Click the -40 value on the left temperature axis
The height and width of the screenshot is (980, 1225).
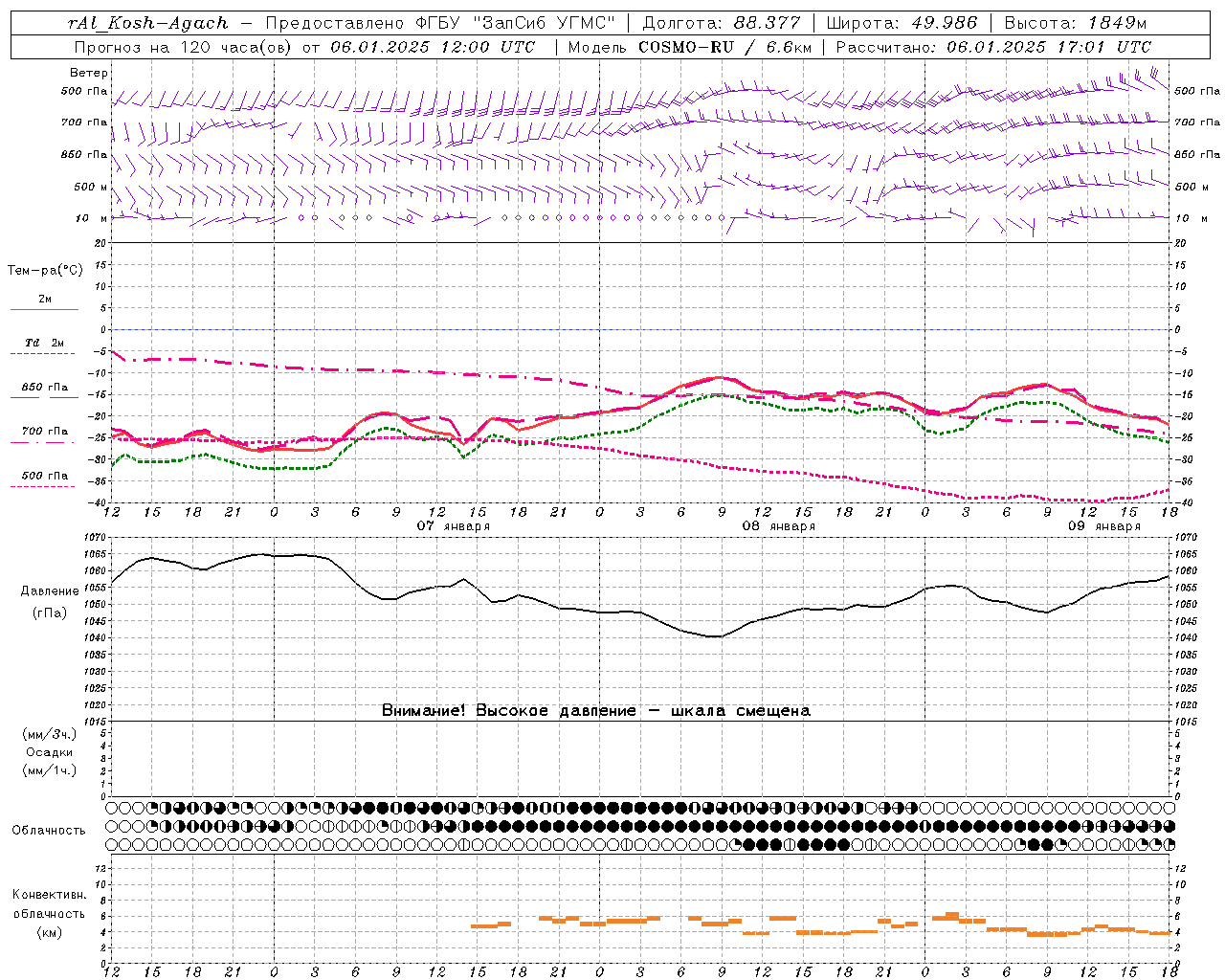click(x=99, y=502)
